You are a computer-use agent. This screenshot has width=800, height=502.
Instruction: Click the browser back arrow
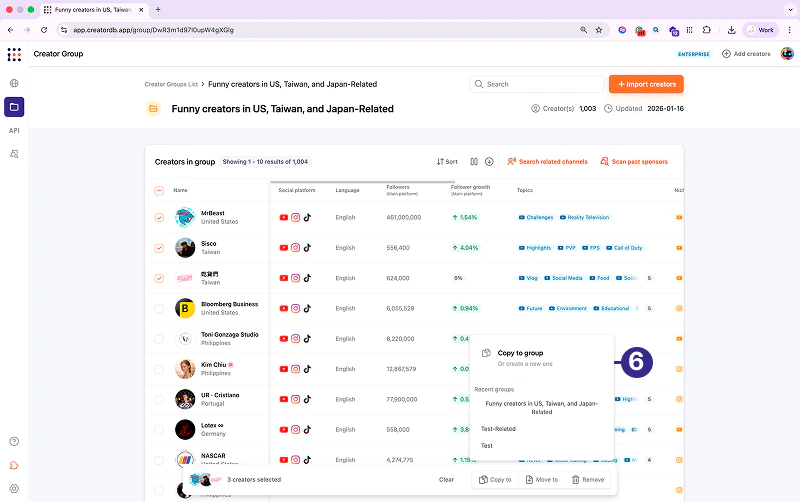pos(10,30)
